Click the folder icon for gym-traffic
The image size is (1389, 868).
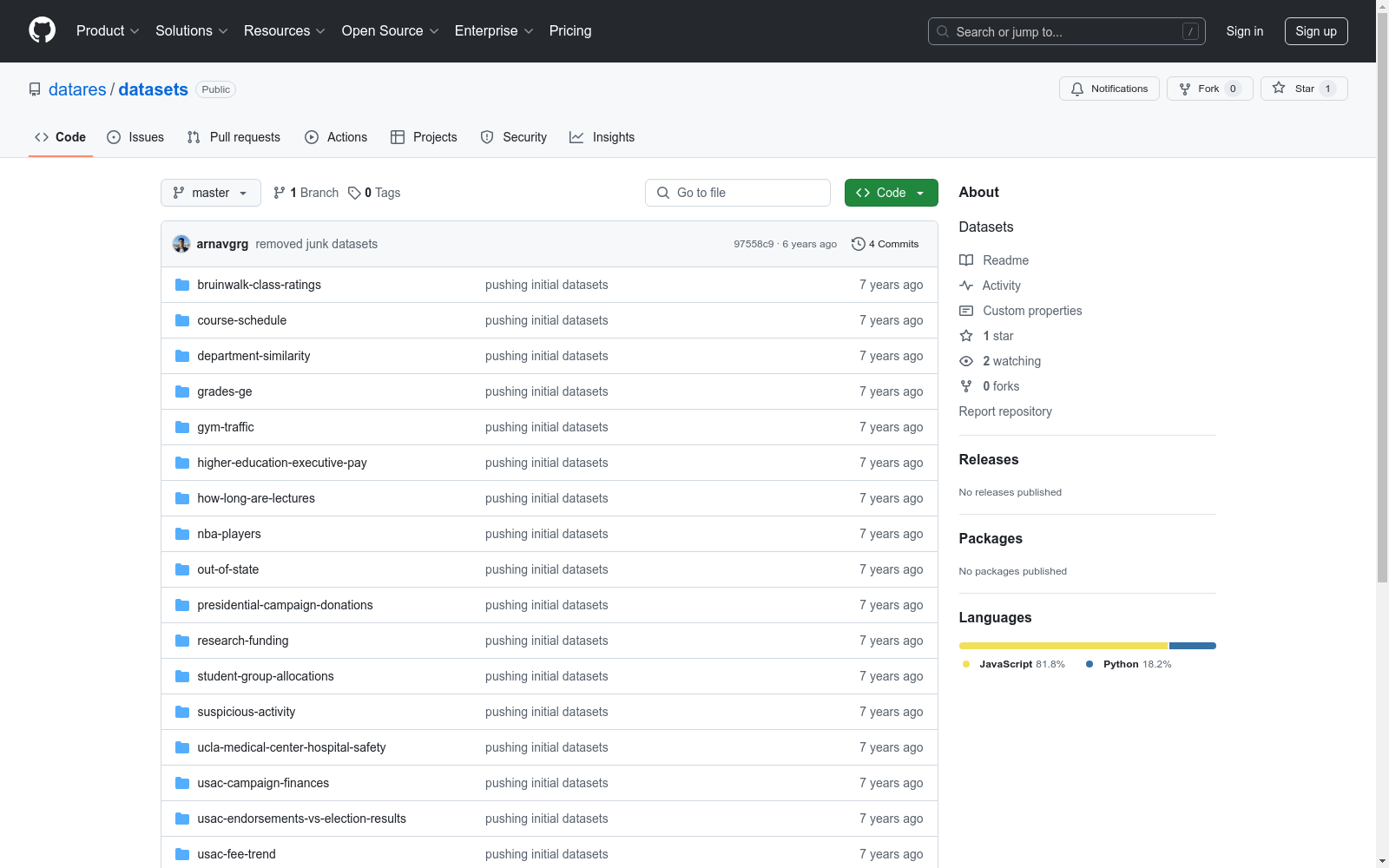pyautogui.click(x=182, y=427)
